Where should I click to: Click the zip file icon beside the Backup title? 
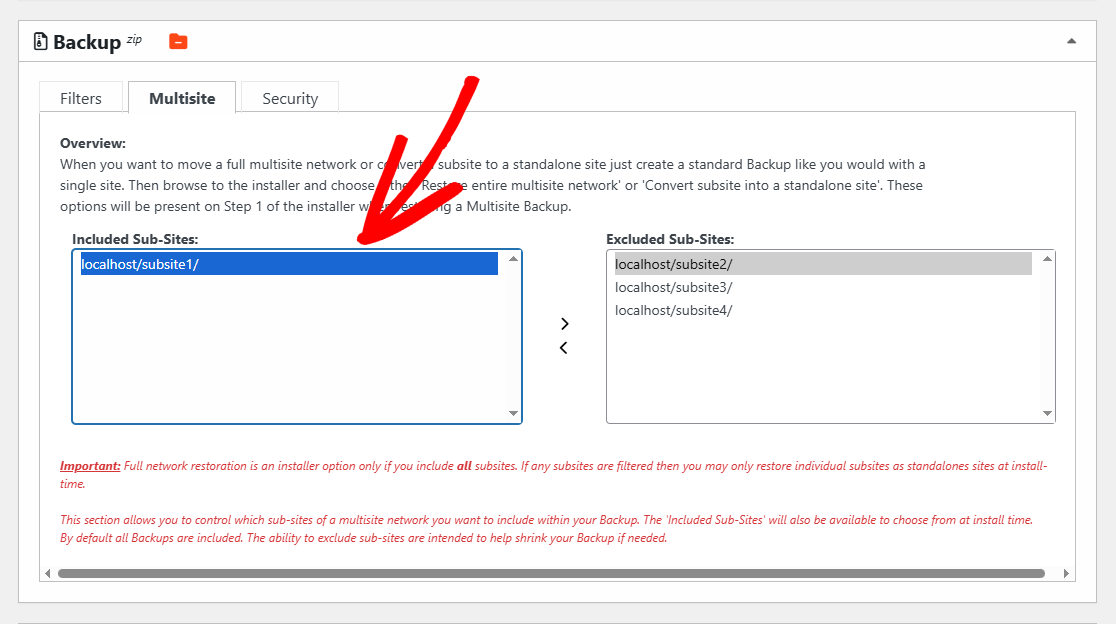(38, 41)
